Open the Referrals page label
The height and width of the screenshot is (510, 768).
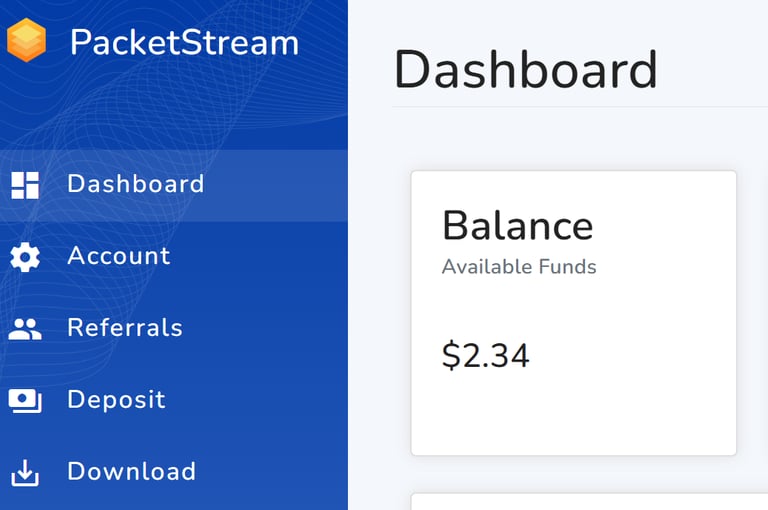125,327
